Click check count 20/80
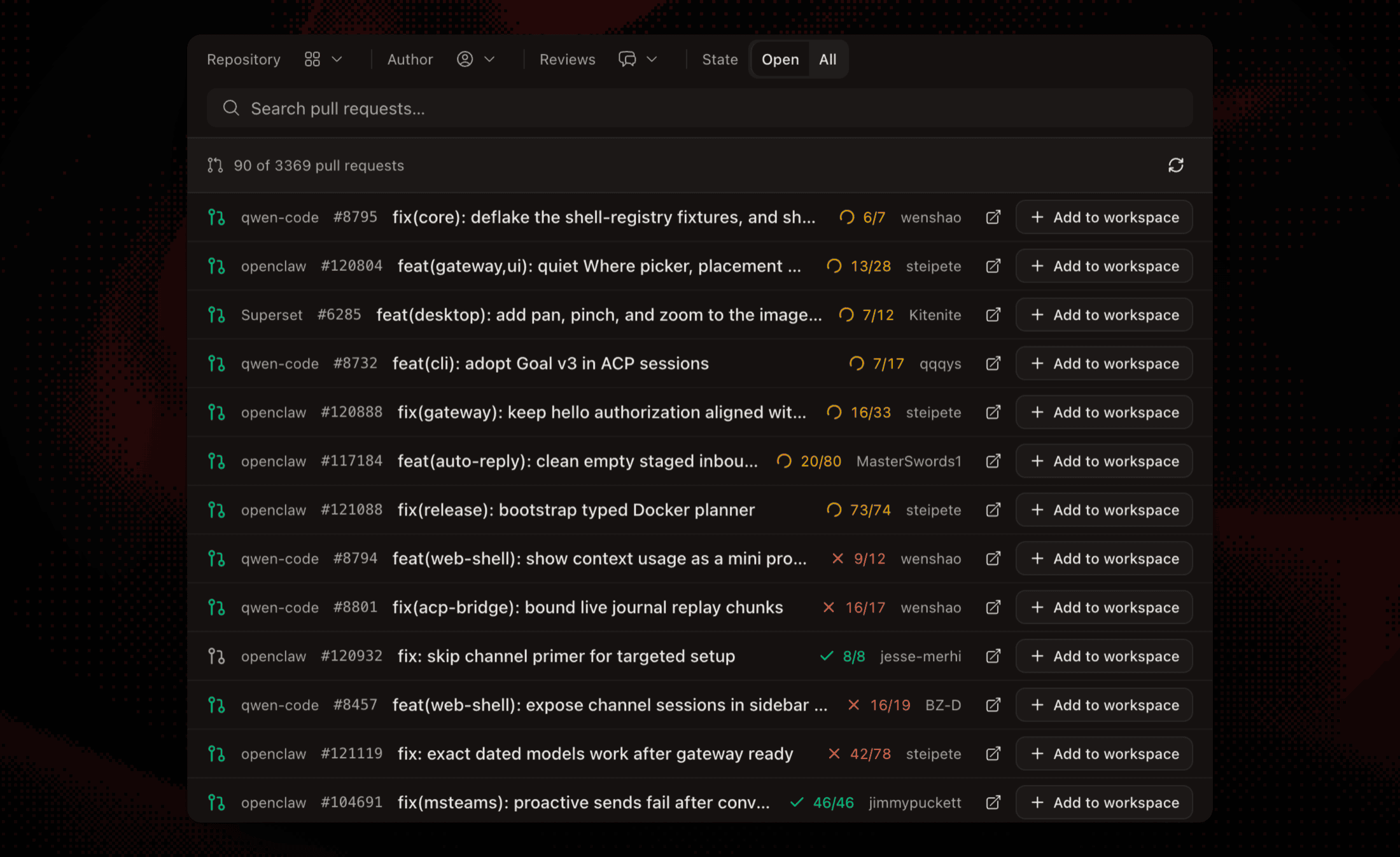The width and height of the screenshot is (1400, 857). tap(821, 461)
